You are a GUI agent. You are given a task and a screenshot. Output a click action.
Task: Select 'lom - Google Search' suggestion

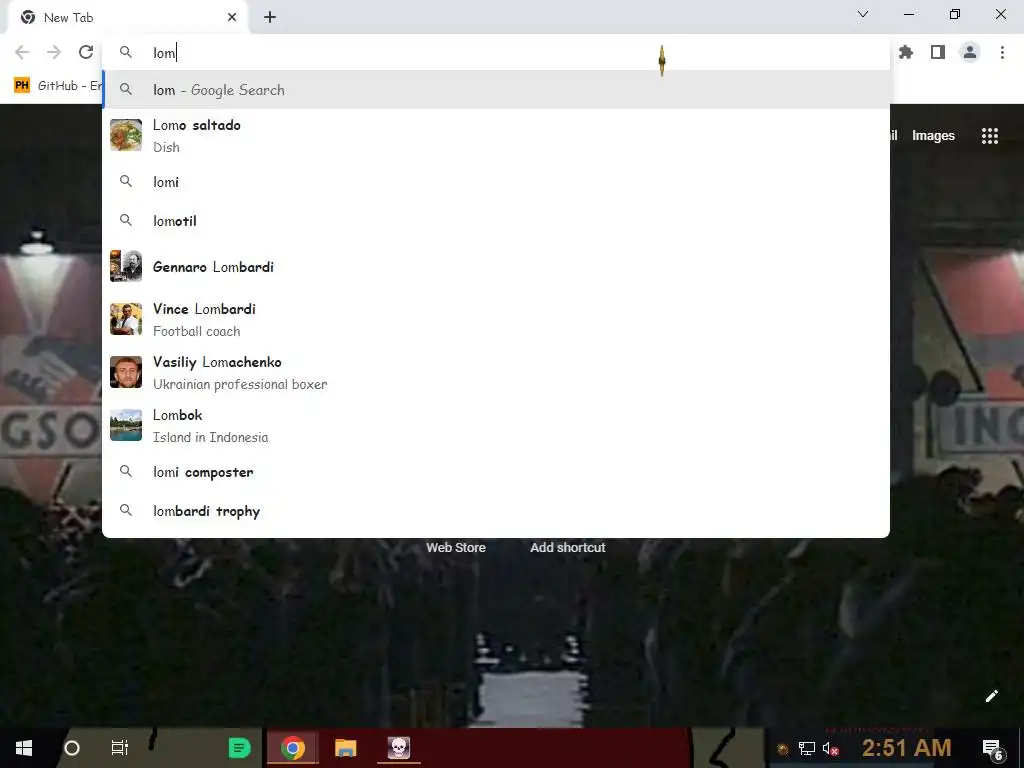496,90
